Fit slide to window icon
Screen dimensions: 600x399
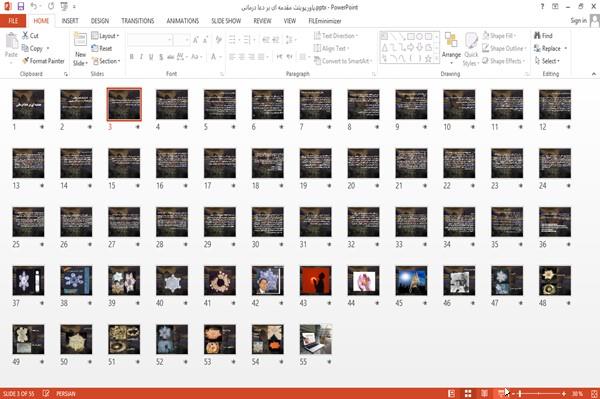[x=594, y=393]
